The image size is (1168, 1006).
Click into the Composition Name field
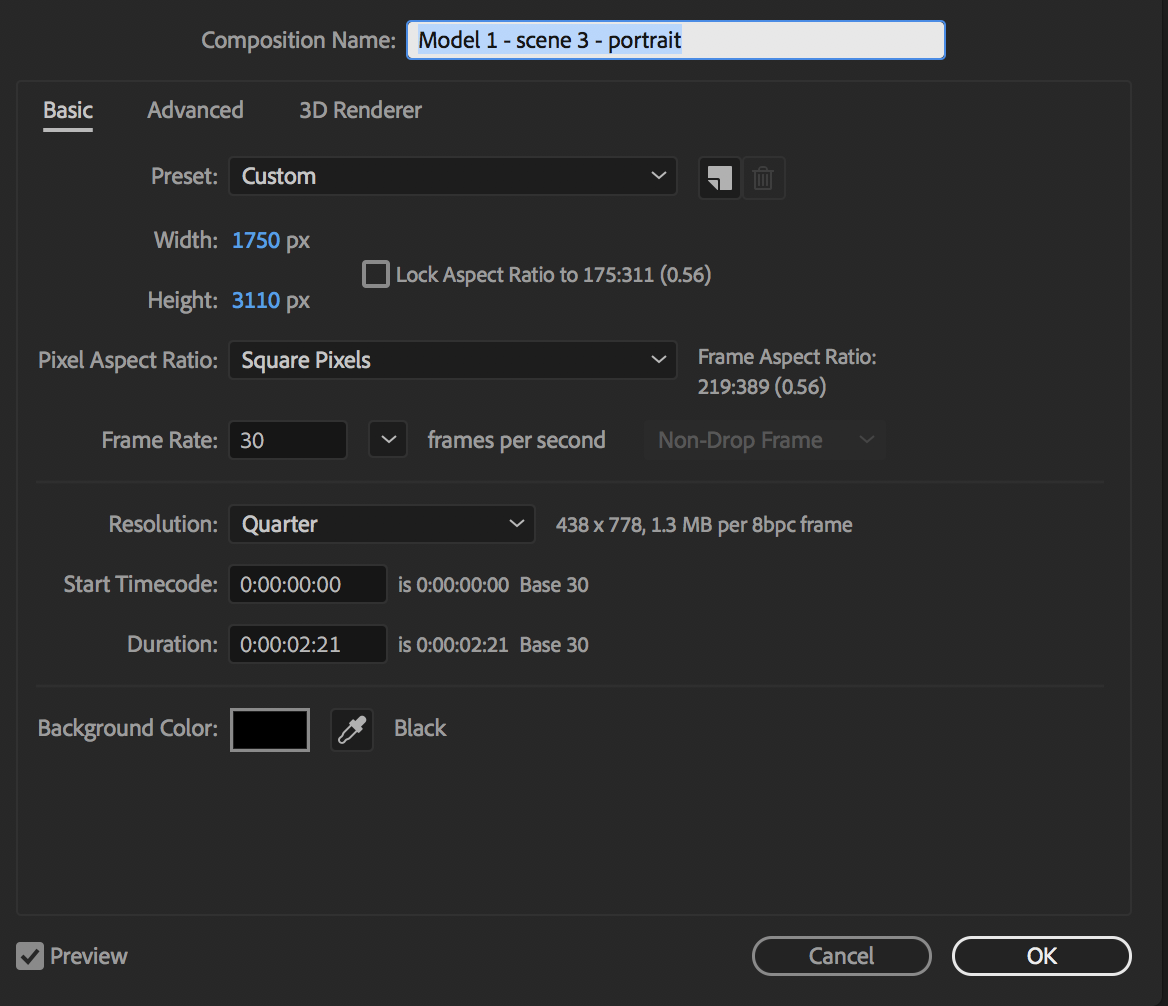point(675,41)
